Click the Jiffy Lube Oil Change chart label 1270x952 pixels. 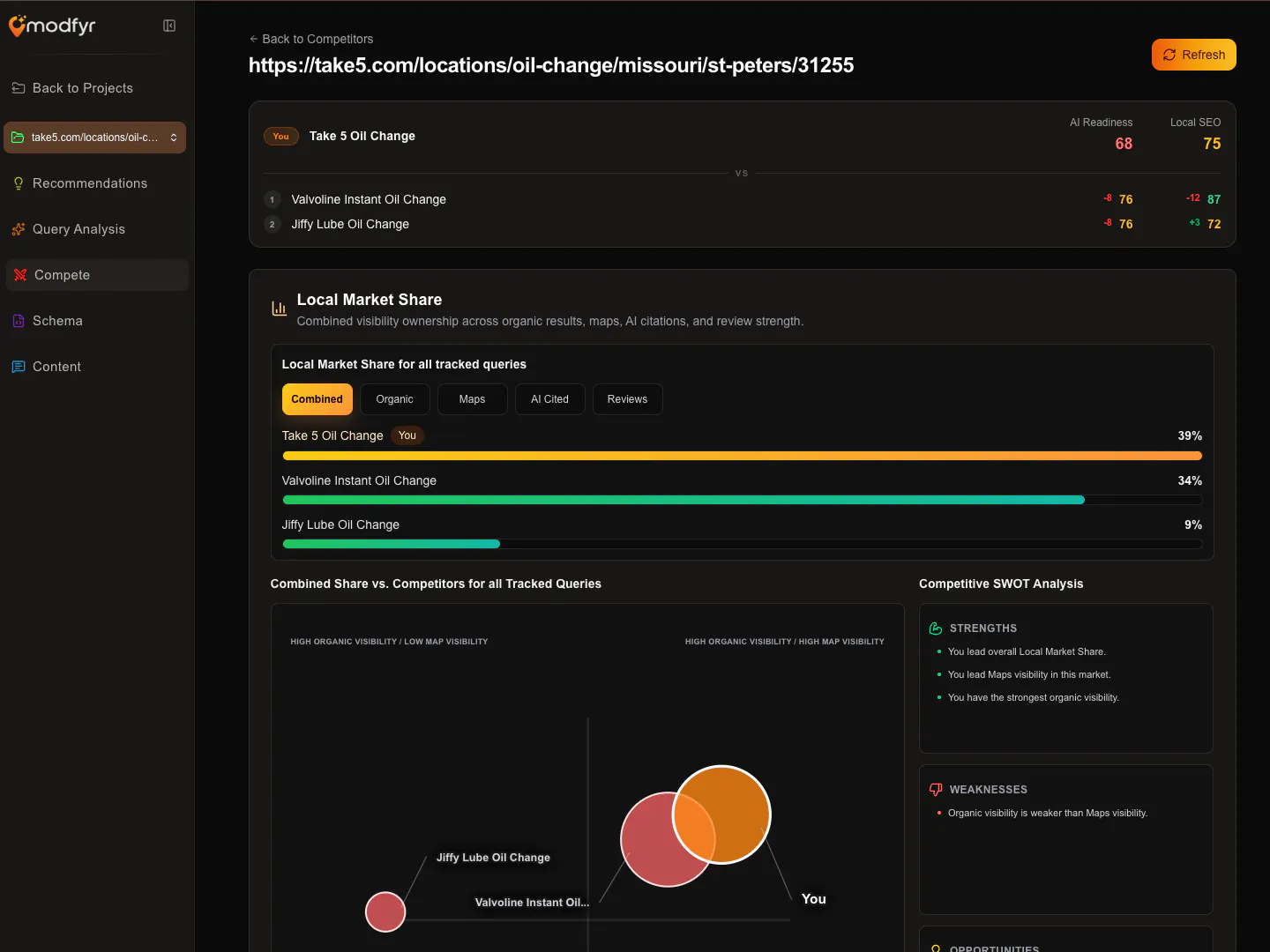point(493,858)
